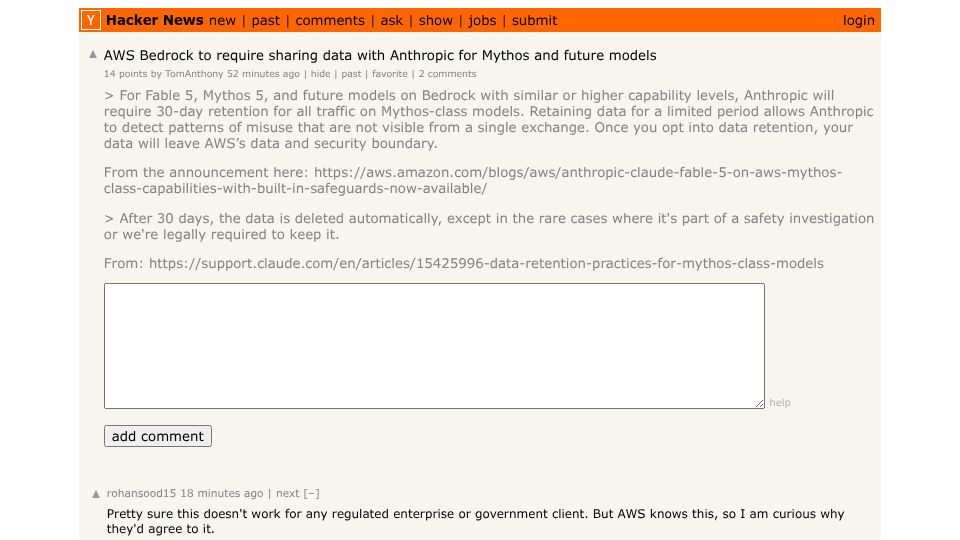
Task: Open the show section
Action: pyautogui.click(x=435, y=20)
